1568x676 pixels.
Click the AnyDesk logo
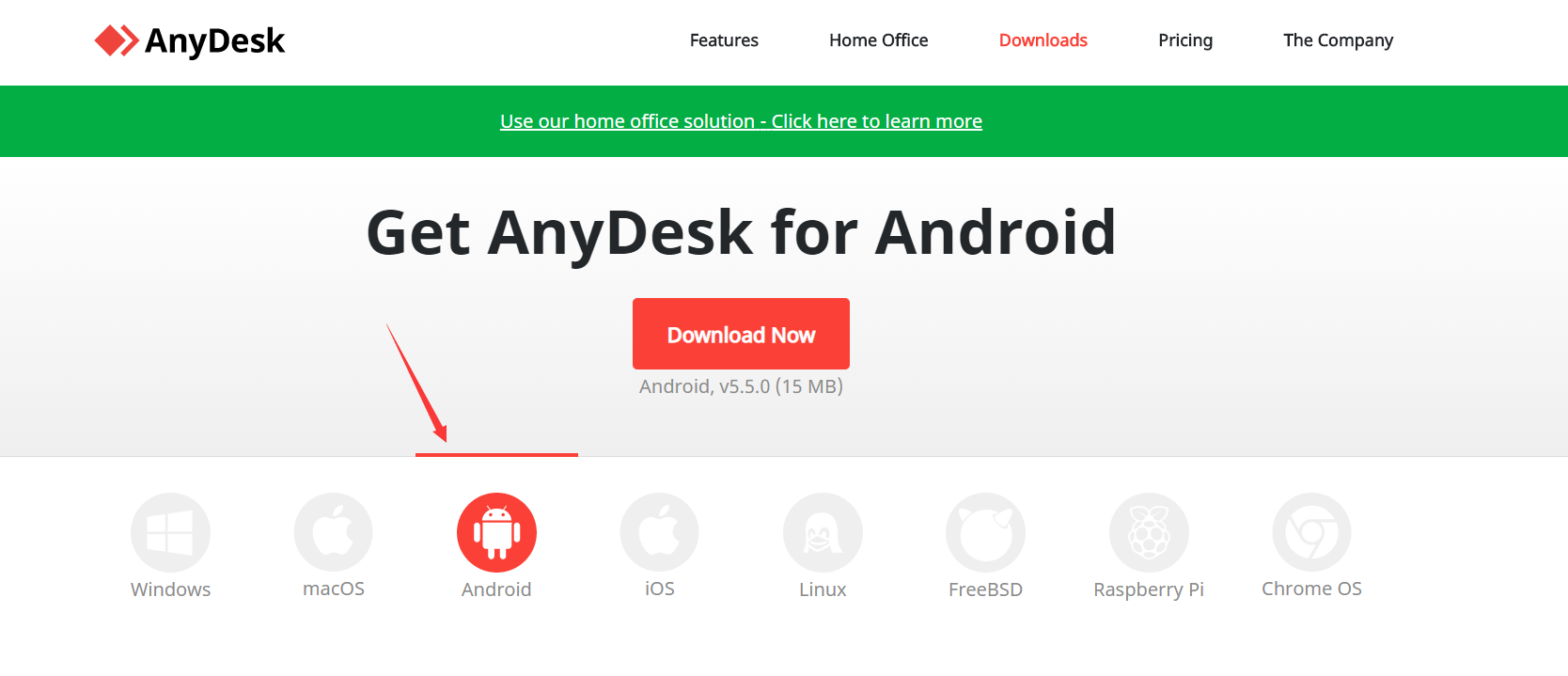pyautogui.click(x=190, y=40)
